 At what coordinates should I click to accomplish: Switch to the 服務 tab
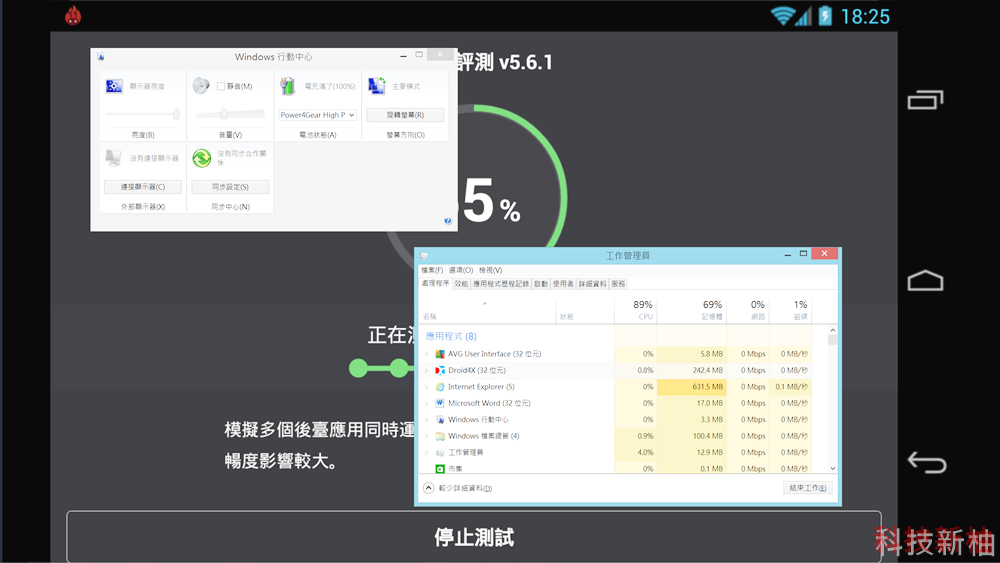coord(618,284)
